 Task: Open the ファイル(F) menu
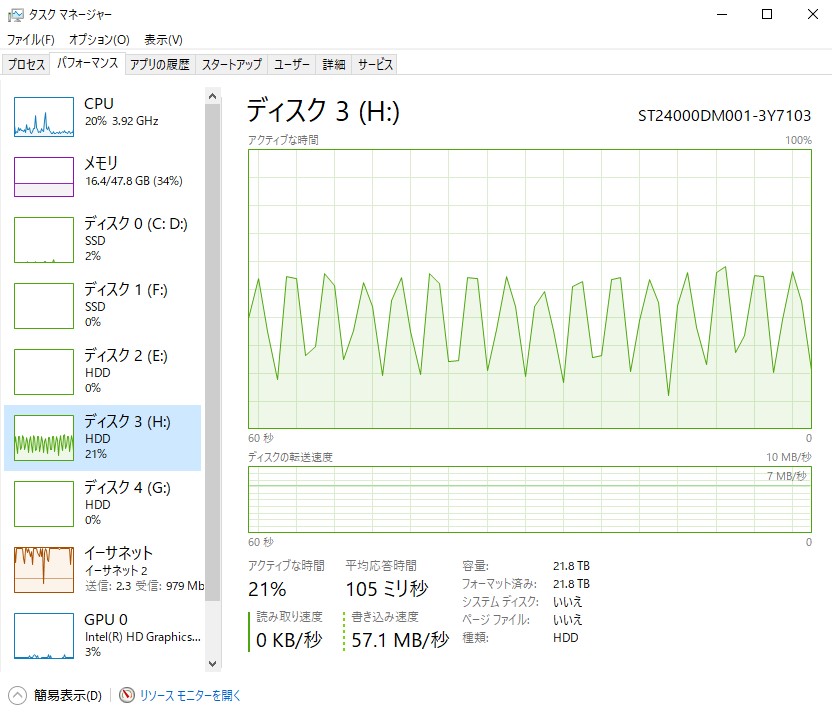[x=31, y=40]
